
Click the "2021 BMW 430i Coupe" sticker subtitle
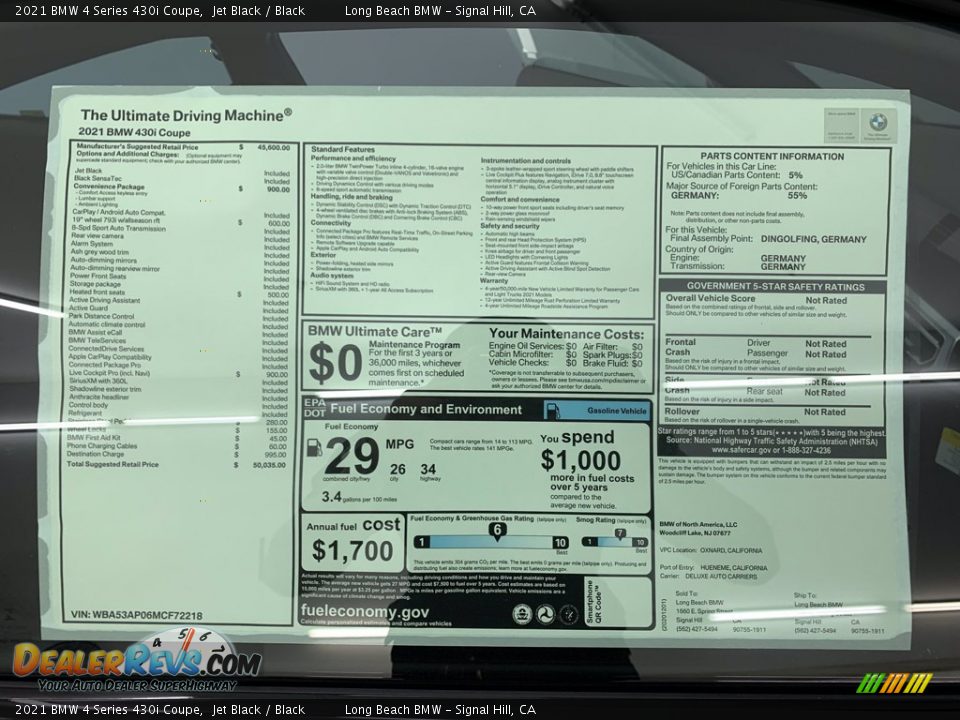click(x=134, y=132)
